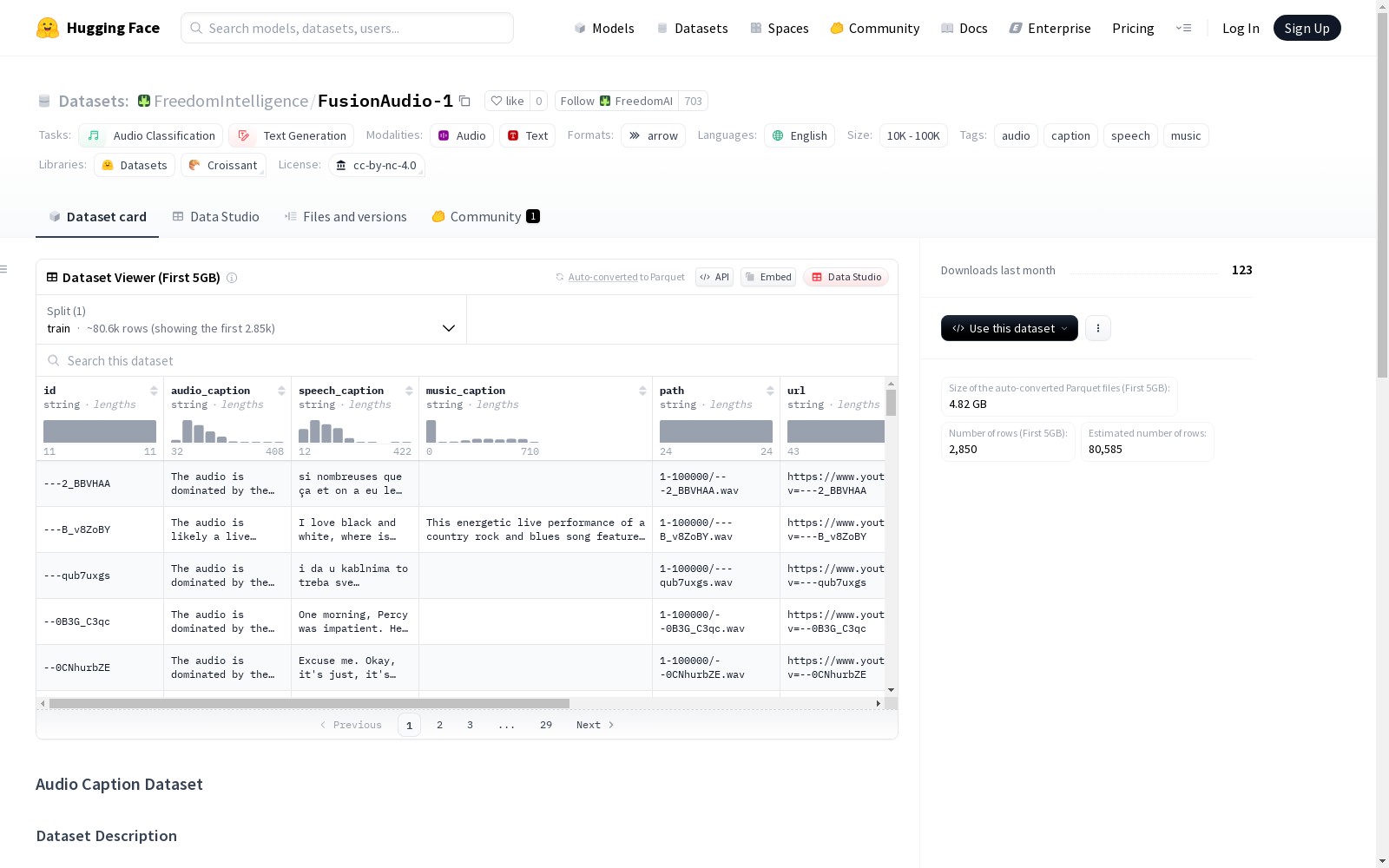Click Next page in the pagination
Viewport: 1389px width, 868px height.
click(x=596, y=725)
